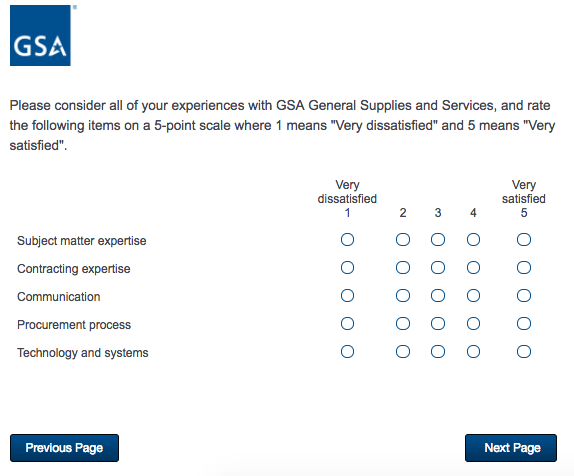The height and width of the screenshot is (476, 574).
Task: Rate Technology and systems as 1
Action: click(x=347, y=352)
